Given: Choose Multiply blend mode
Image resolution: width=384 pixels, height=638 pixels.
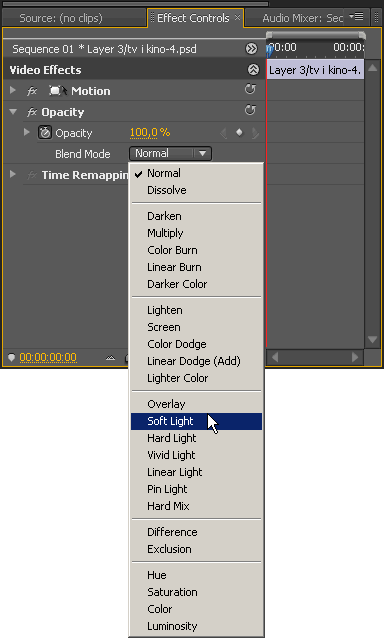Looking at the screenshot, I should click(196, 233).
